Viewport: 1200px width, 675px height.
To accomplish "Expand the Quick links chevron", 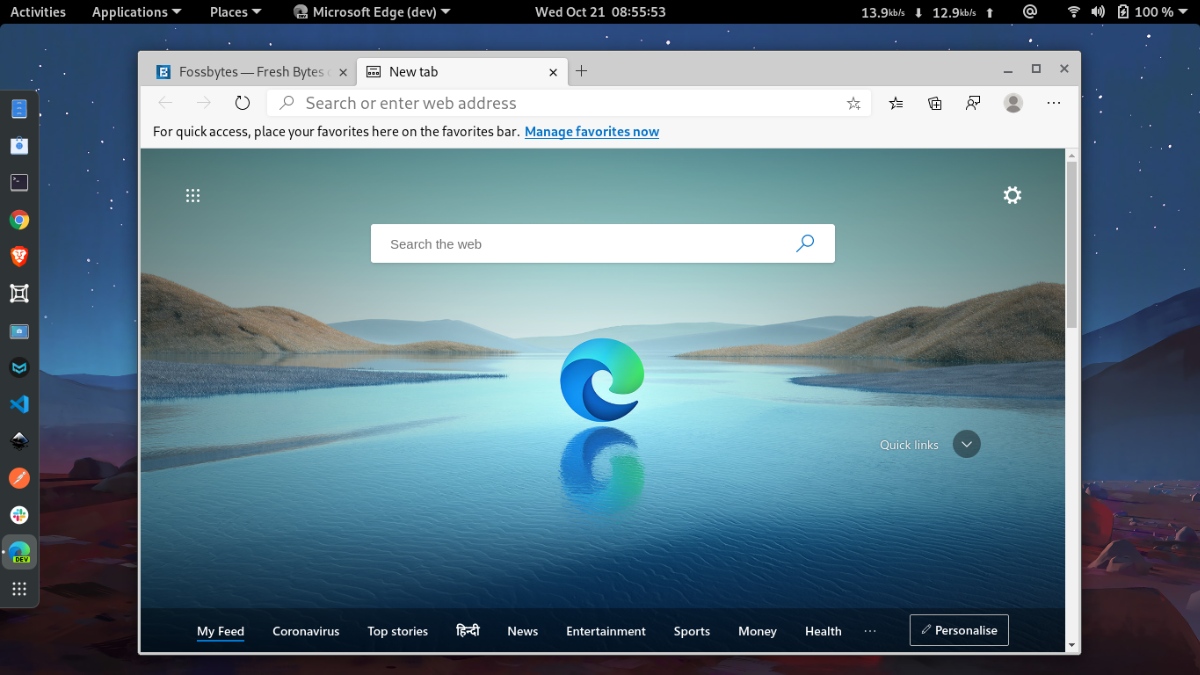I will click(966, 444).
